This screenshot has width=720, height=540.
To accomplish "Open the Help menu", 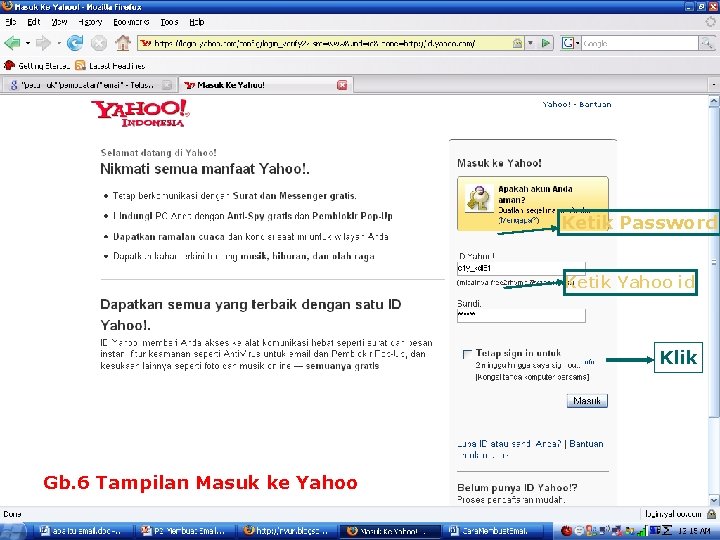I will [197, 22].
